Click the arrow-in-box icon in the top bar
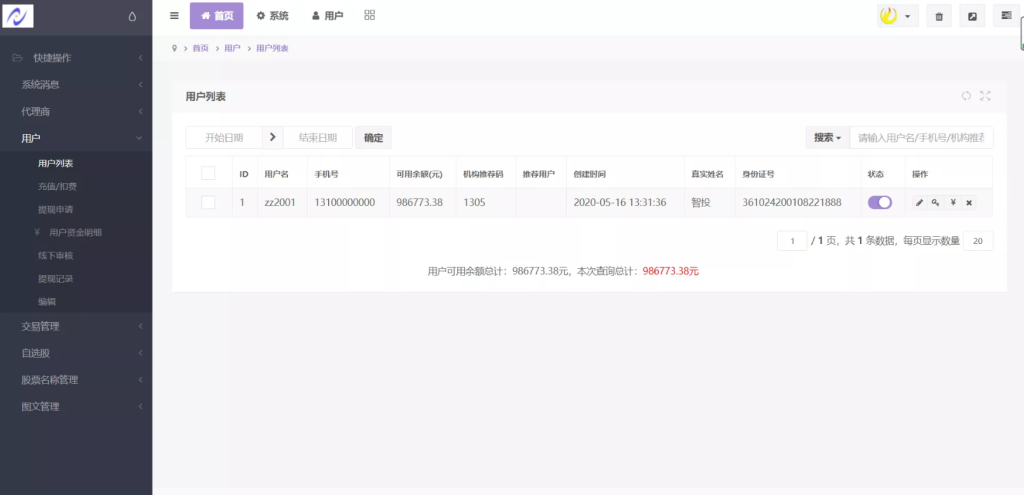 (972, 16)
